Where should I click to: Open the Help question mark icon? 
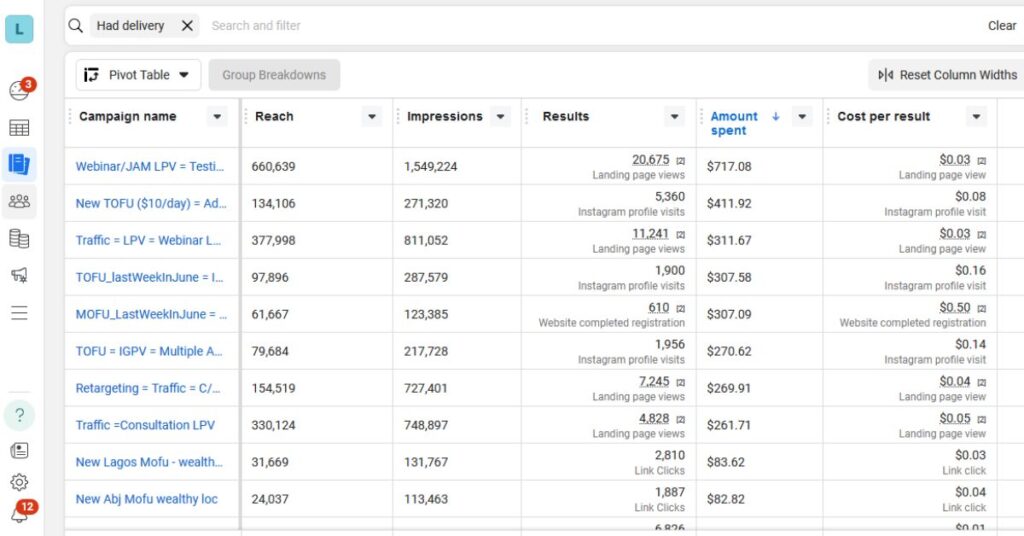click(19, 415)
